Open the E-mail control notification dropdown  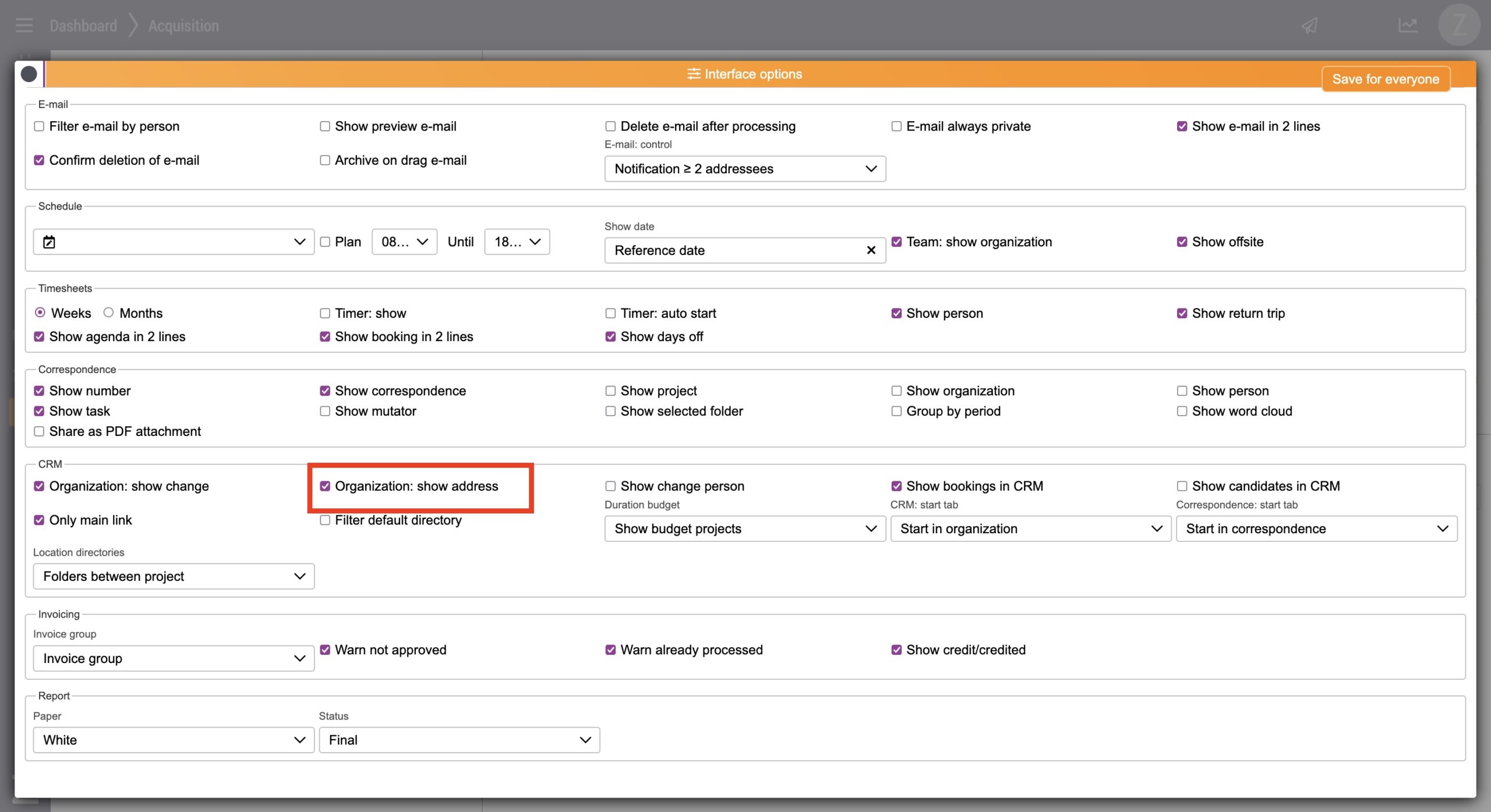click(744, 169)
